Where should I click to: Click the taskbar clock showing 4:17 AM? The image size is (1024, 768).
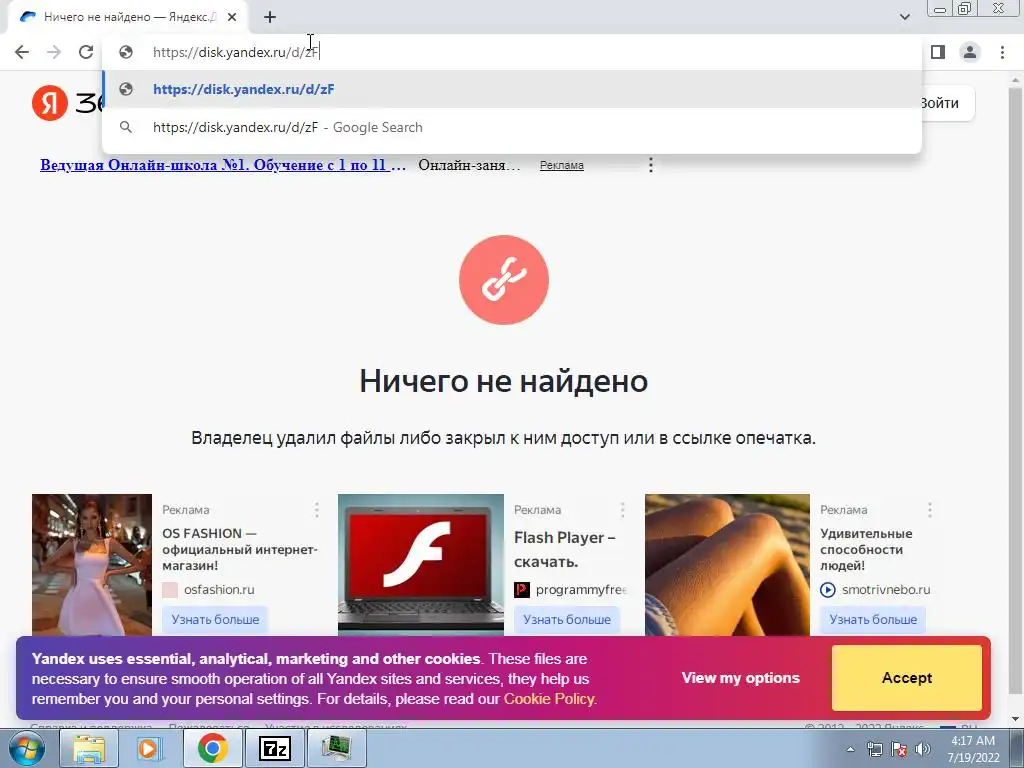point(973,749)
